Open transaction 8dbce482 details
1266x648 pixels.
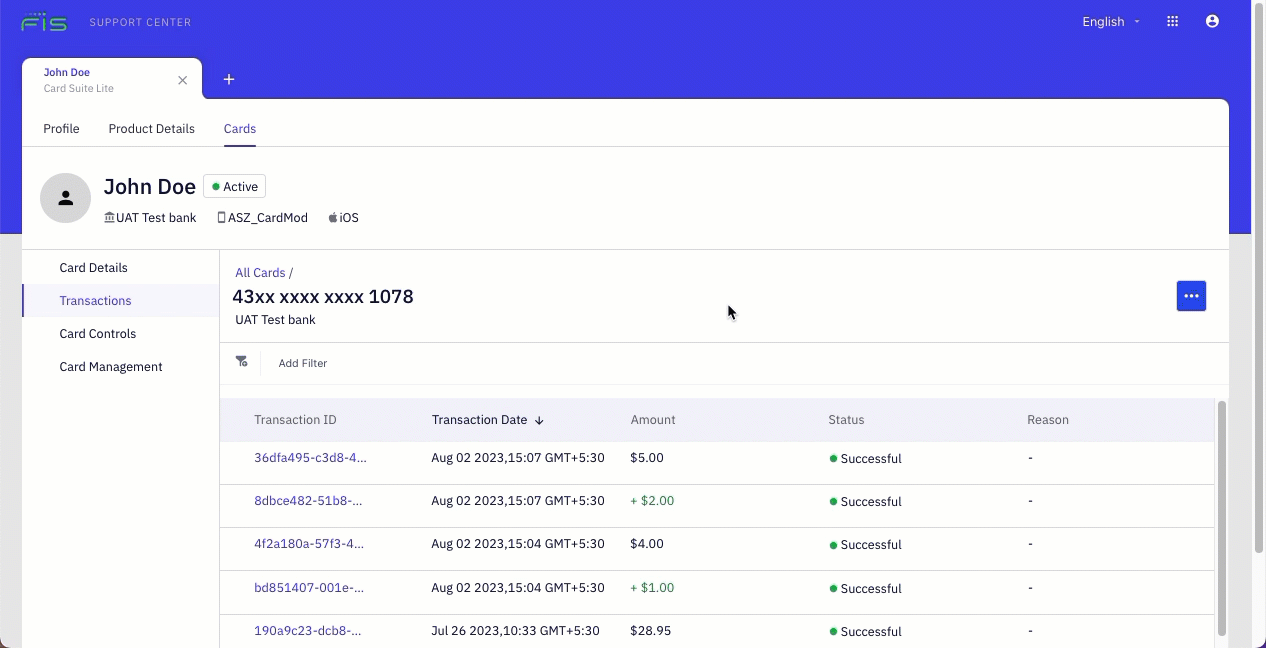[308, 501]
